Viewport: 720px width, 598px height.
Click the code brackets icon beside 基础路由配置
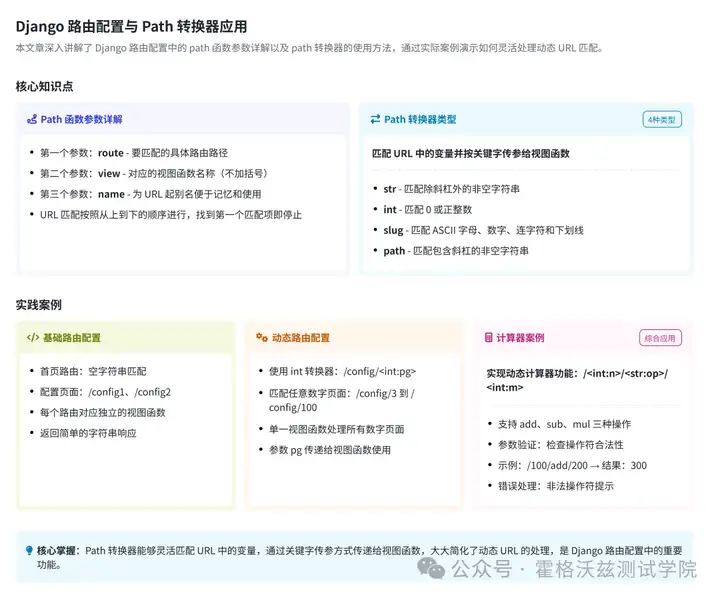pos(33,338)
